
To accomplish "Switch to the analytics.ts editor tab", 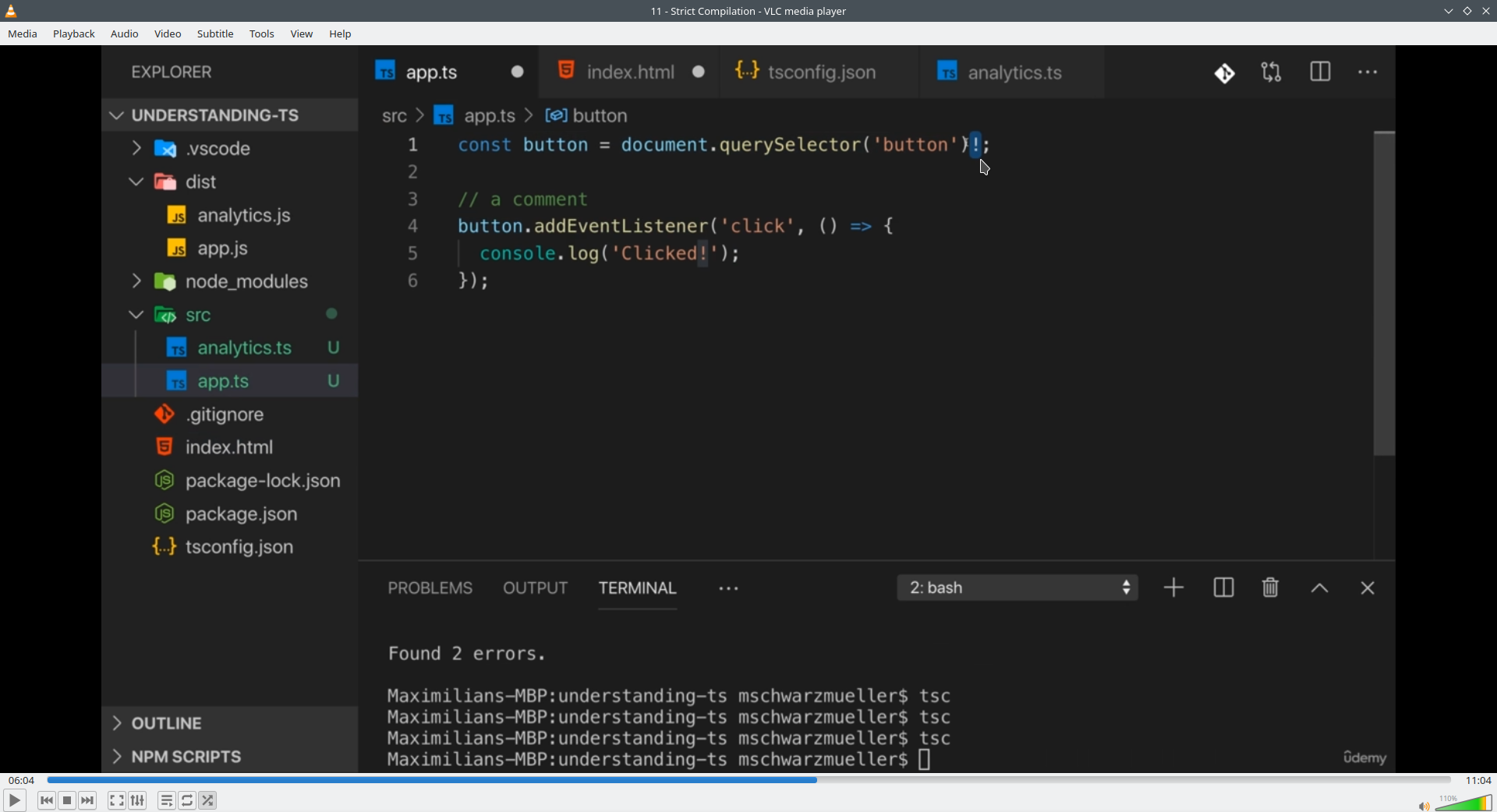I will coord(1012,72).
